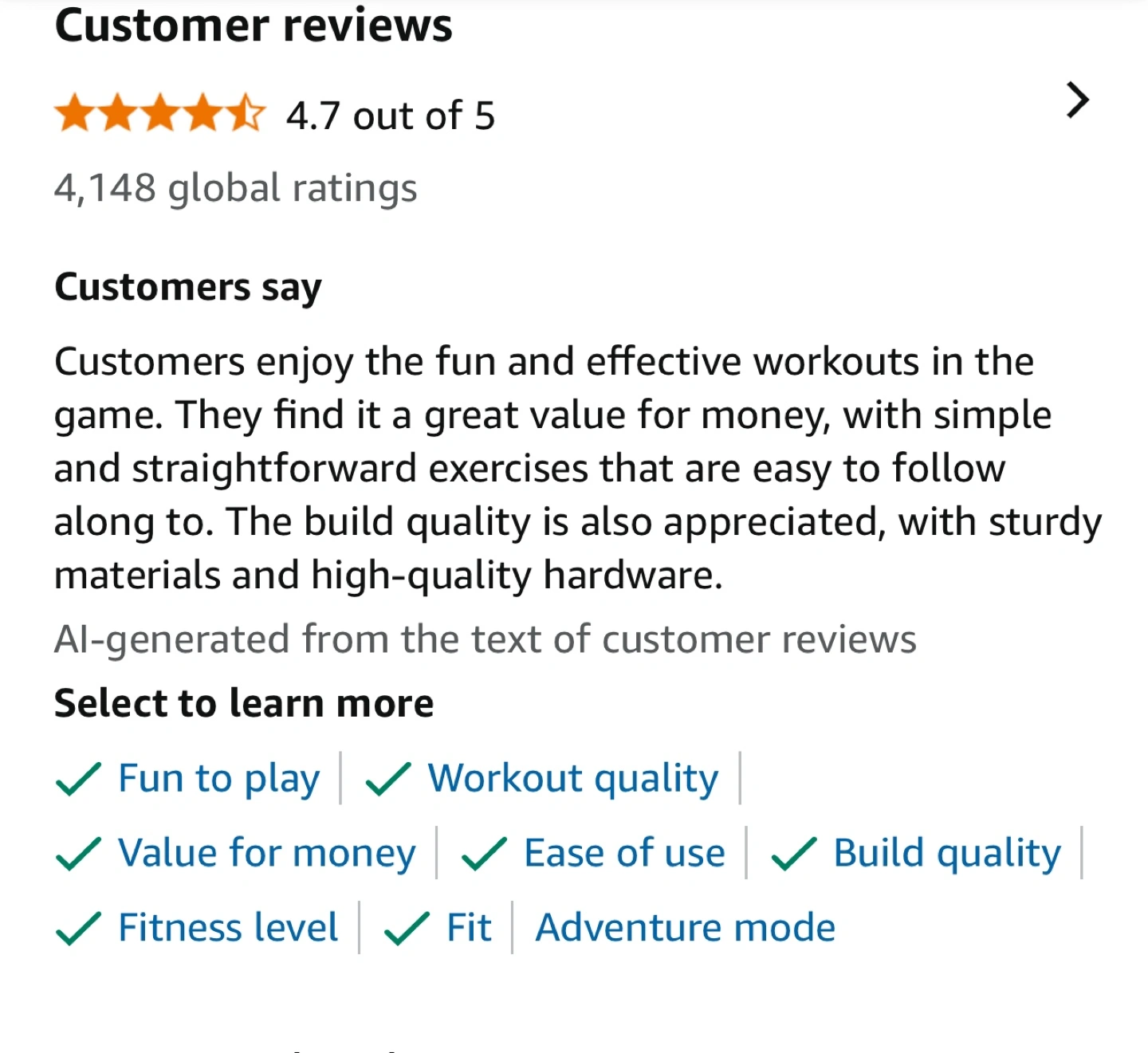Viewport: 1148px width, 1053px height.
Task: Tap the checkmark next to Build quality
Action: tap(793, 853)
